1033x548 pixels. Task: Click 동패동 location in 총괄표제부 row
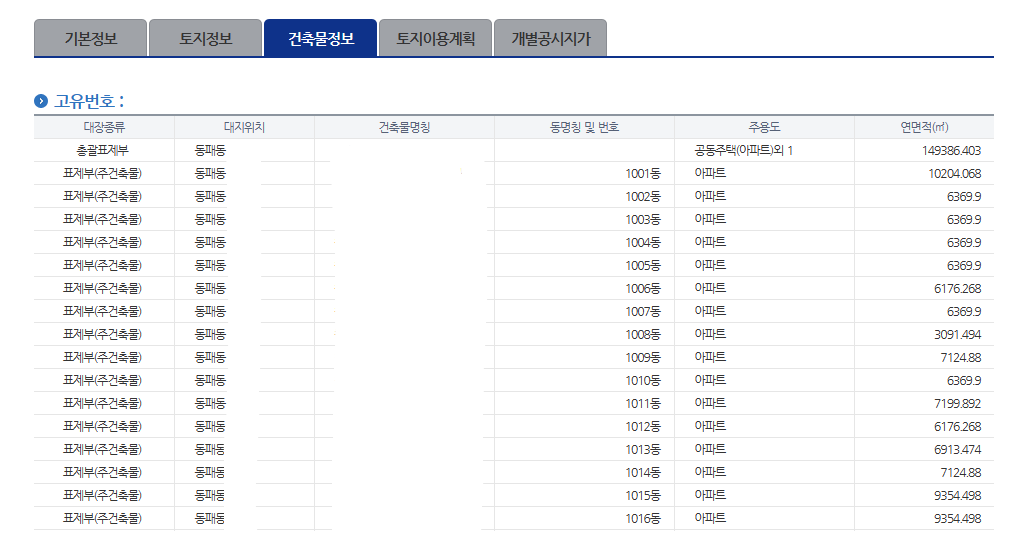pyautogui.click(x=210, y=150)
